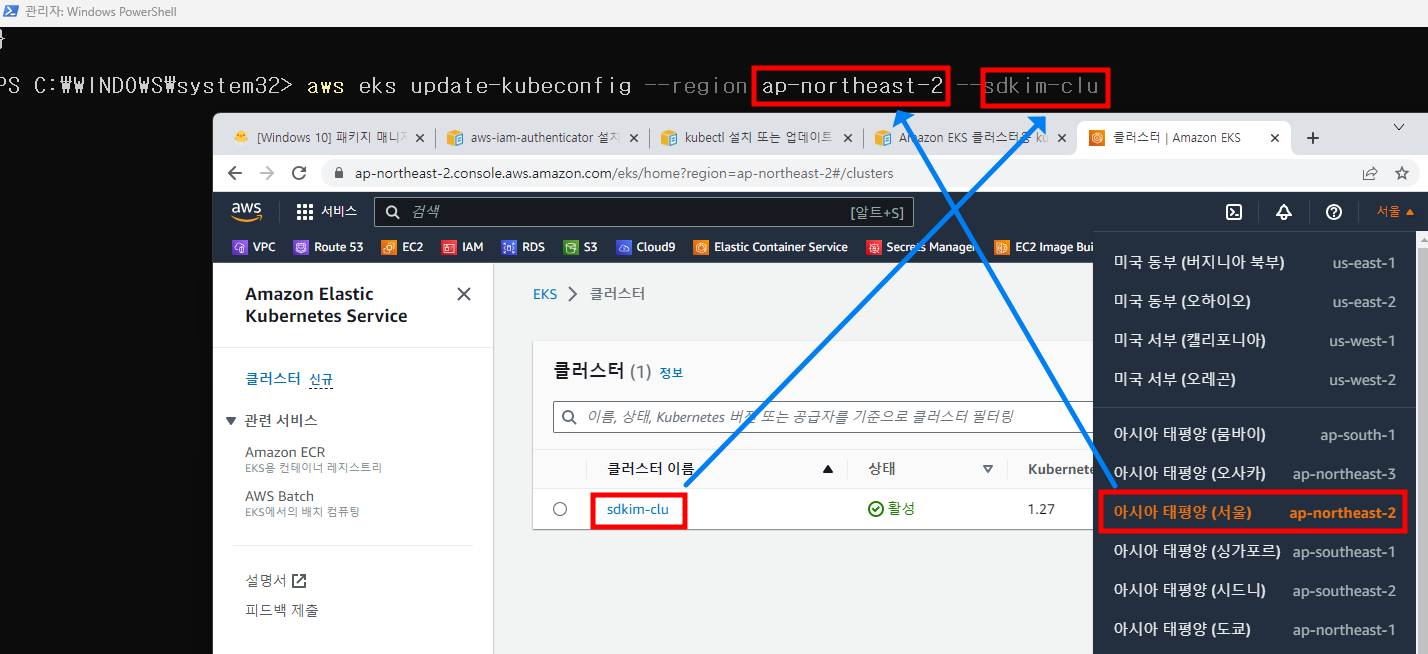The height and width of the screenshot is (654, 1428).
Task: Reload the EKS console page
Action: pos(299,173)
